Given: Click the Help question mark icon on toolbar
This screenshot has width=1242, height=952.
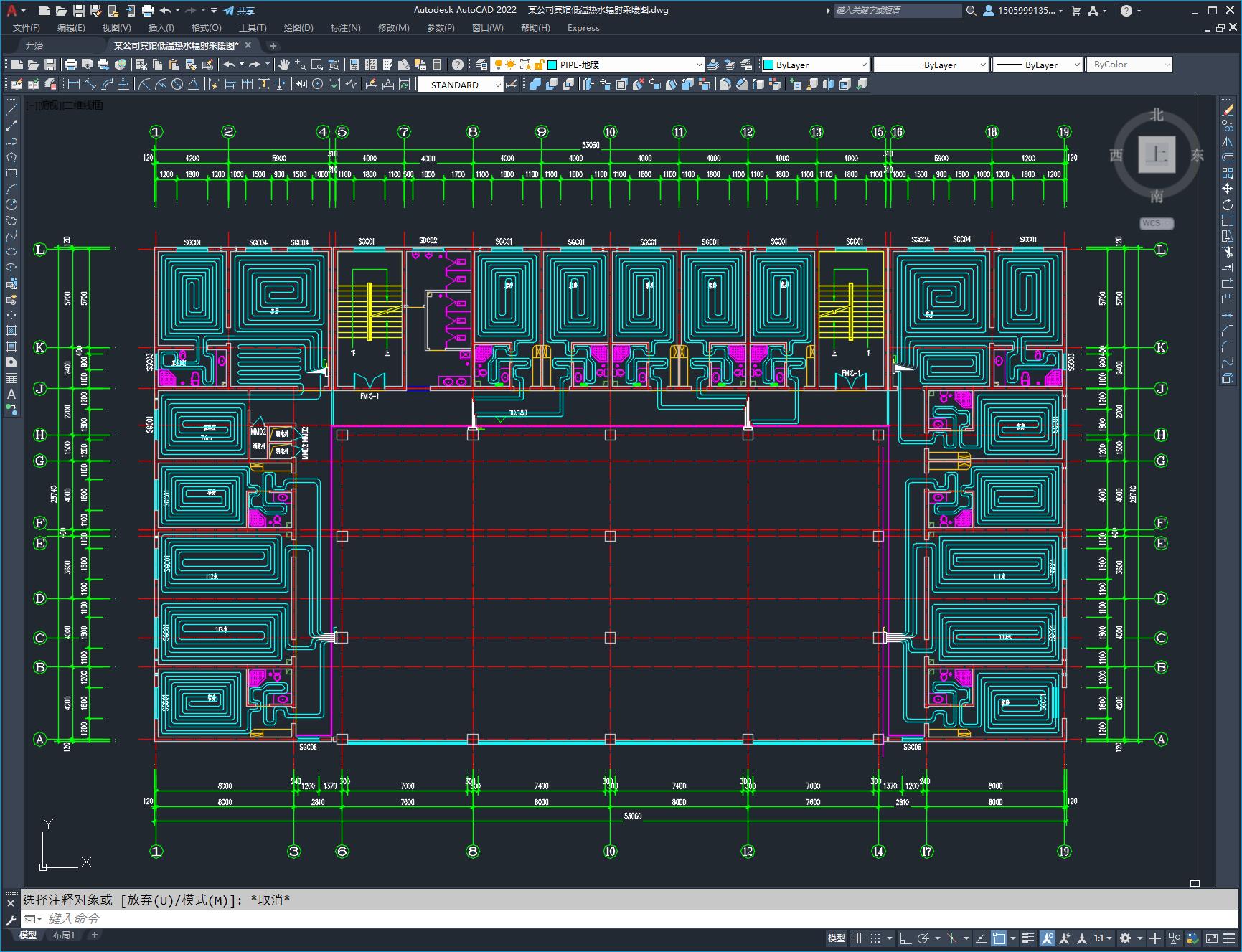Looking at the screenshot, I should [458, 65].
